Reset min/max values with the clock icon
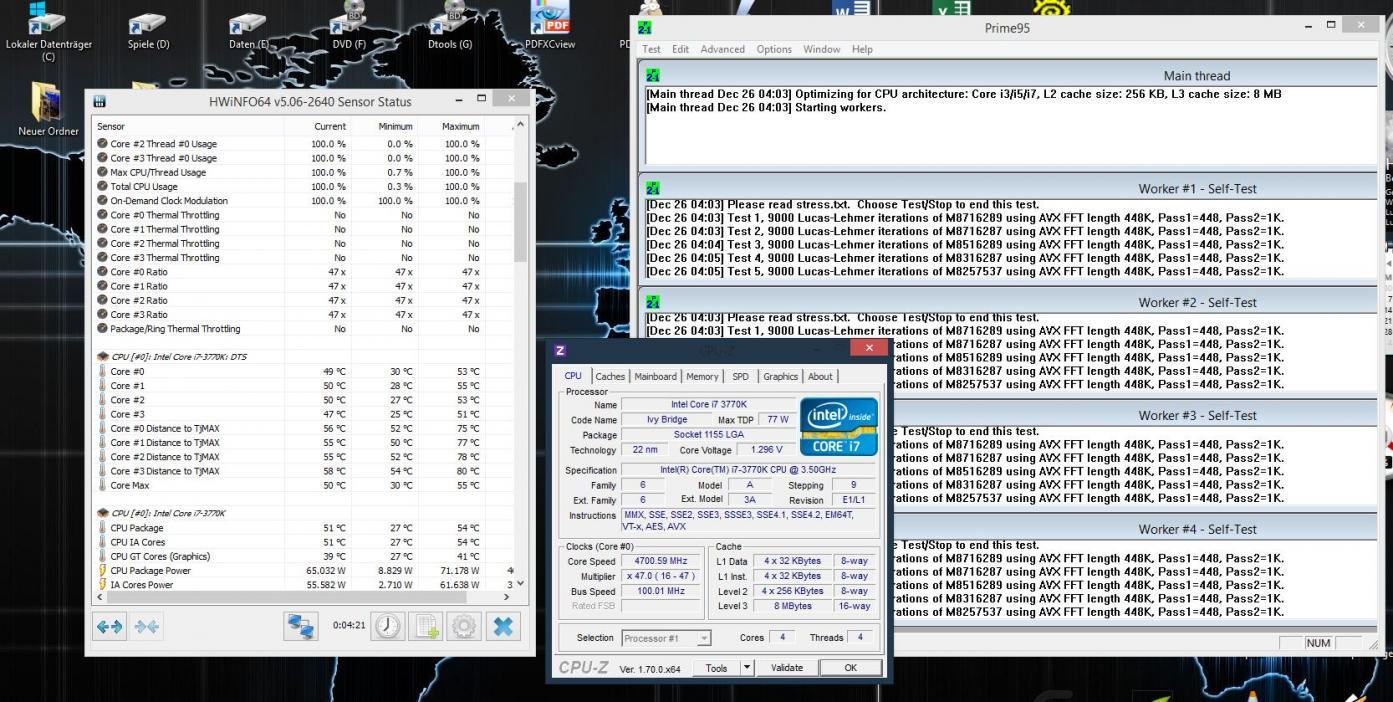Viewport: 1393px width, 702px height. (387, 626)
